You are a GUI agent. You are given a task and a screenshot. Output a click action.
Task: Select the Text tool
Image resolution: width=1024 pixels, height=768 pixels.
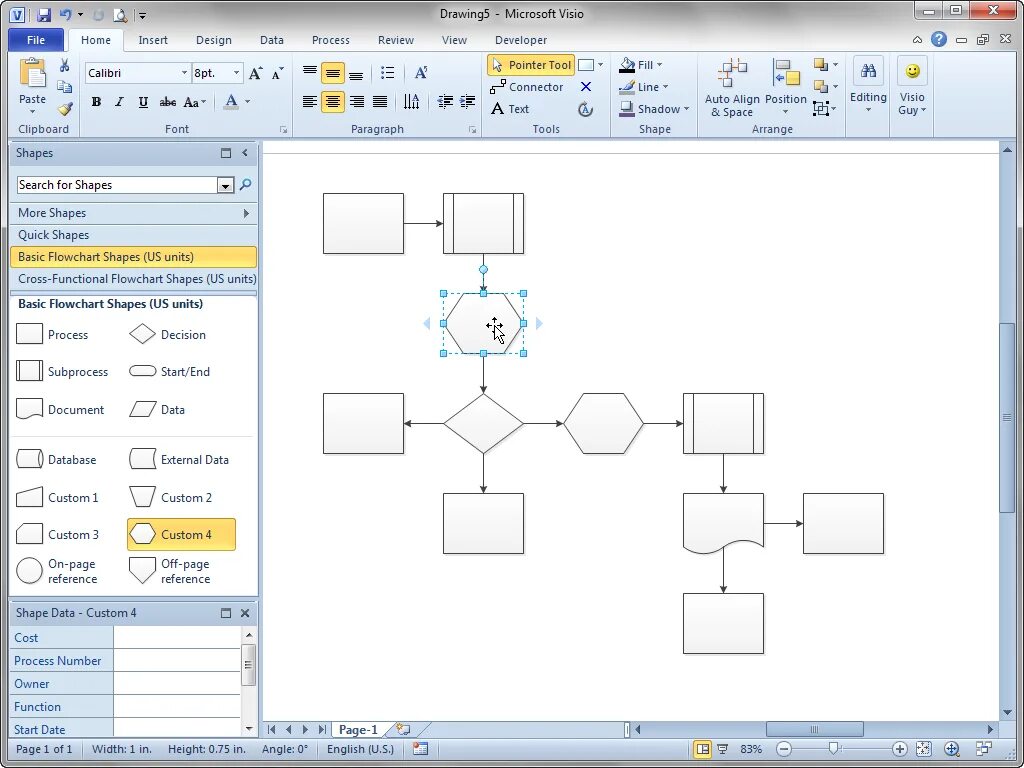point(510,108)
